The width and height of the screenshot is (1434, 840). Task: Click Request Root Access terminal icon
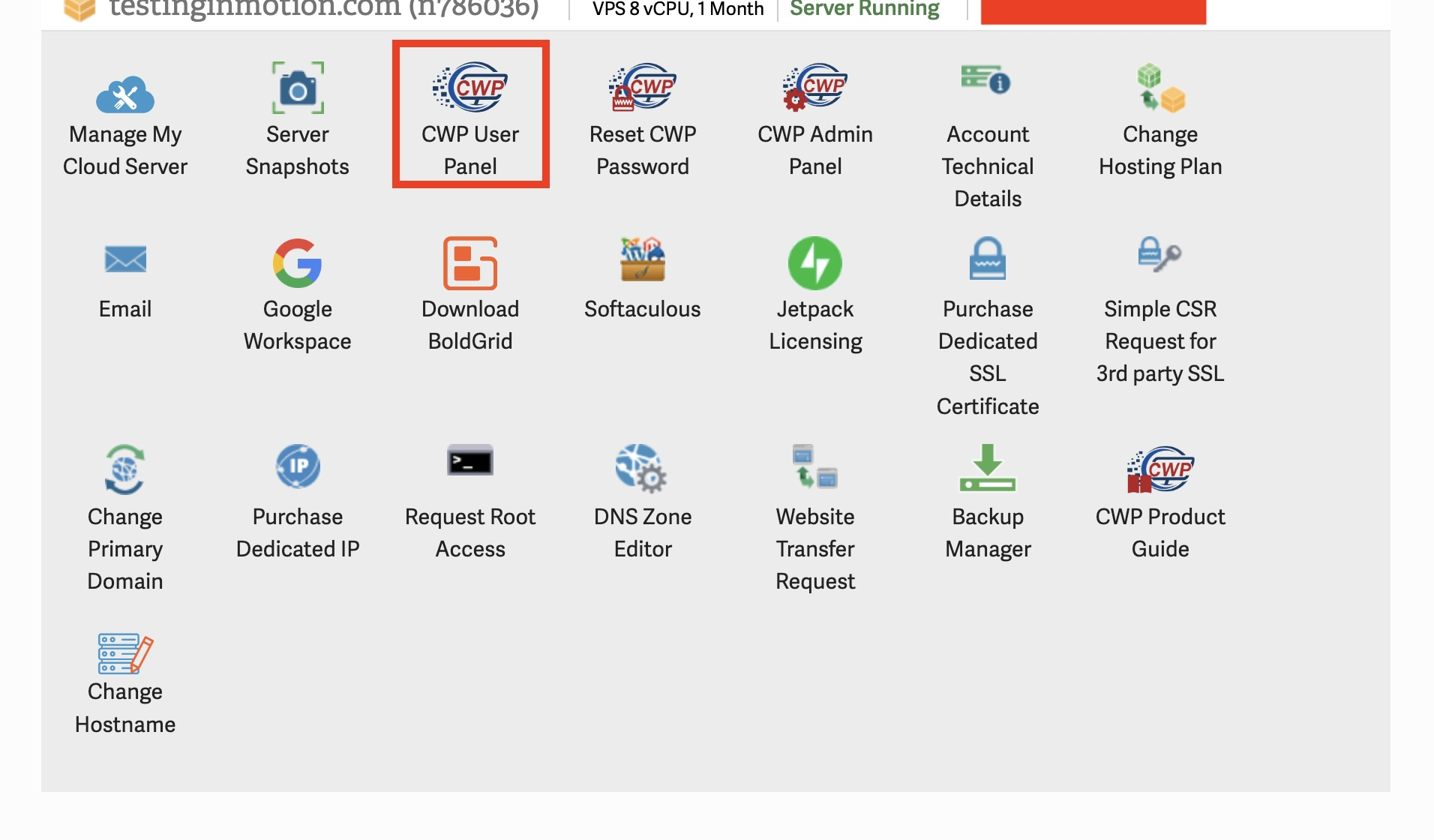(470, 460)
